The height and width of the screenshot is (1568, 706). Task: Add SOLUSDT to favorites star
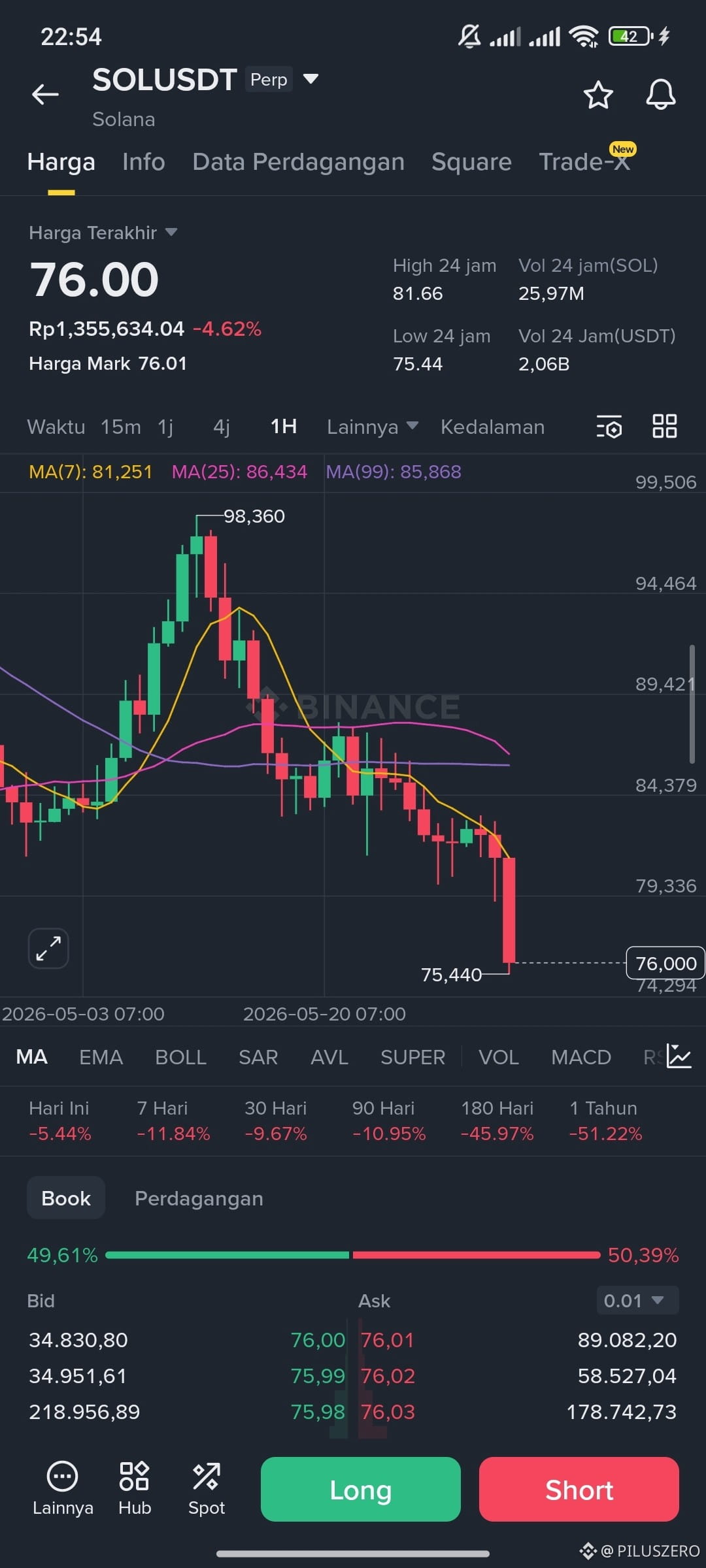click(x=597, y=95)
